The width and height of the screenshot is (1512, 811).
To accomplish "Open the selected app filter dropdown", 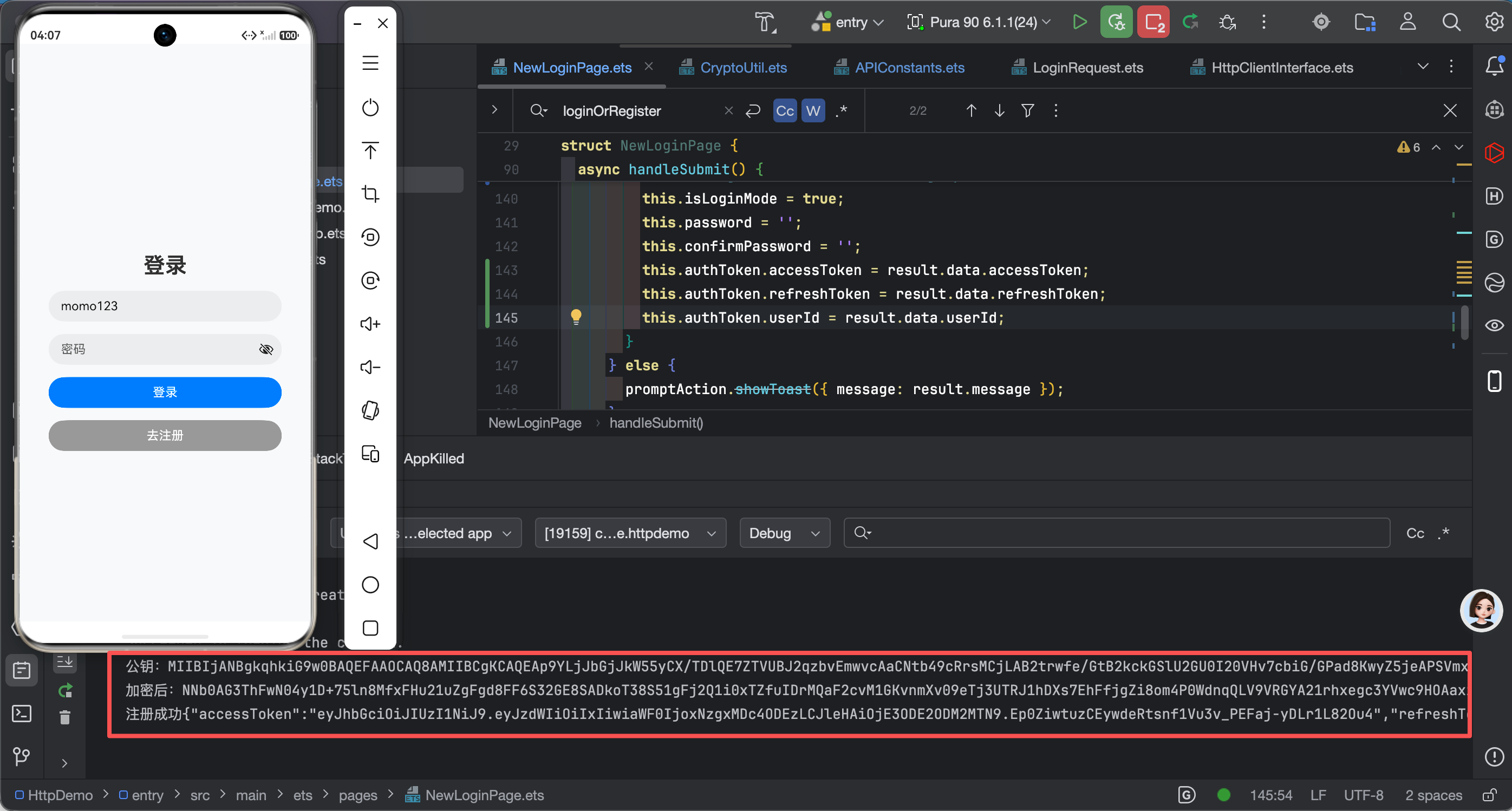I will 427,533.
